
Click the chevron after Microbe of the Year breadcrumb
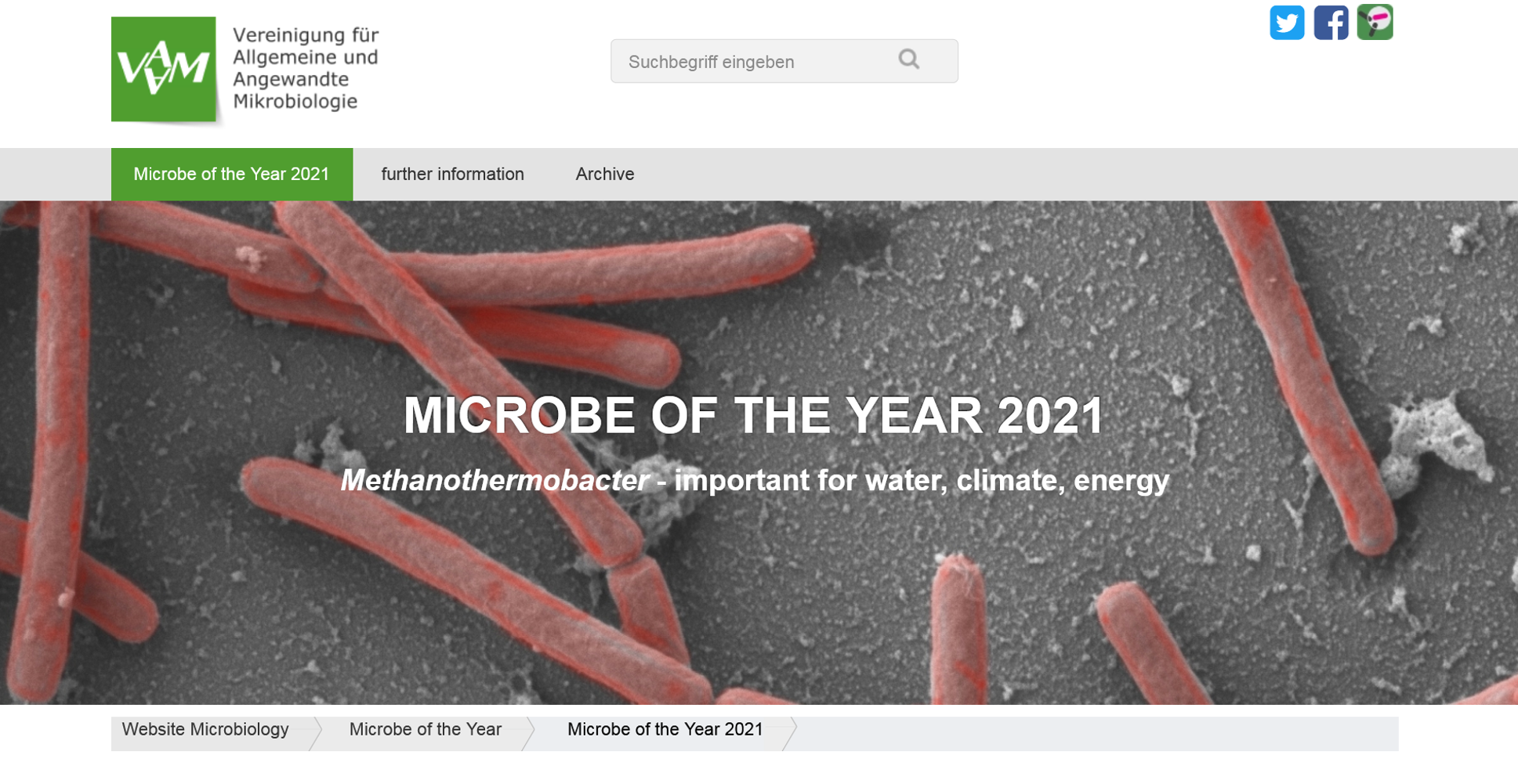point(529,734)
